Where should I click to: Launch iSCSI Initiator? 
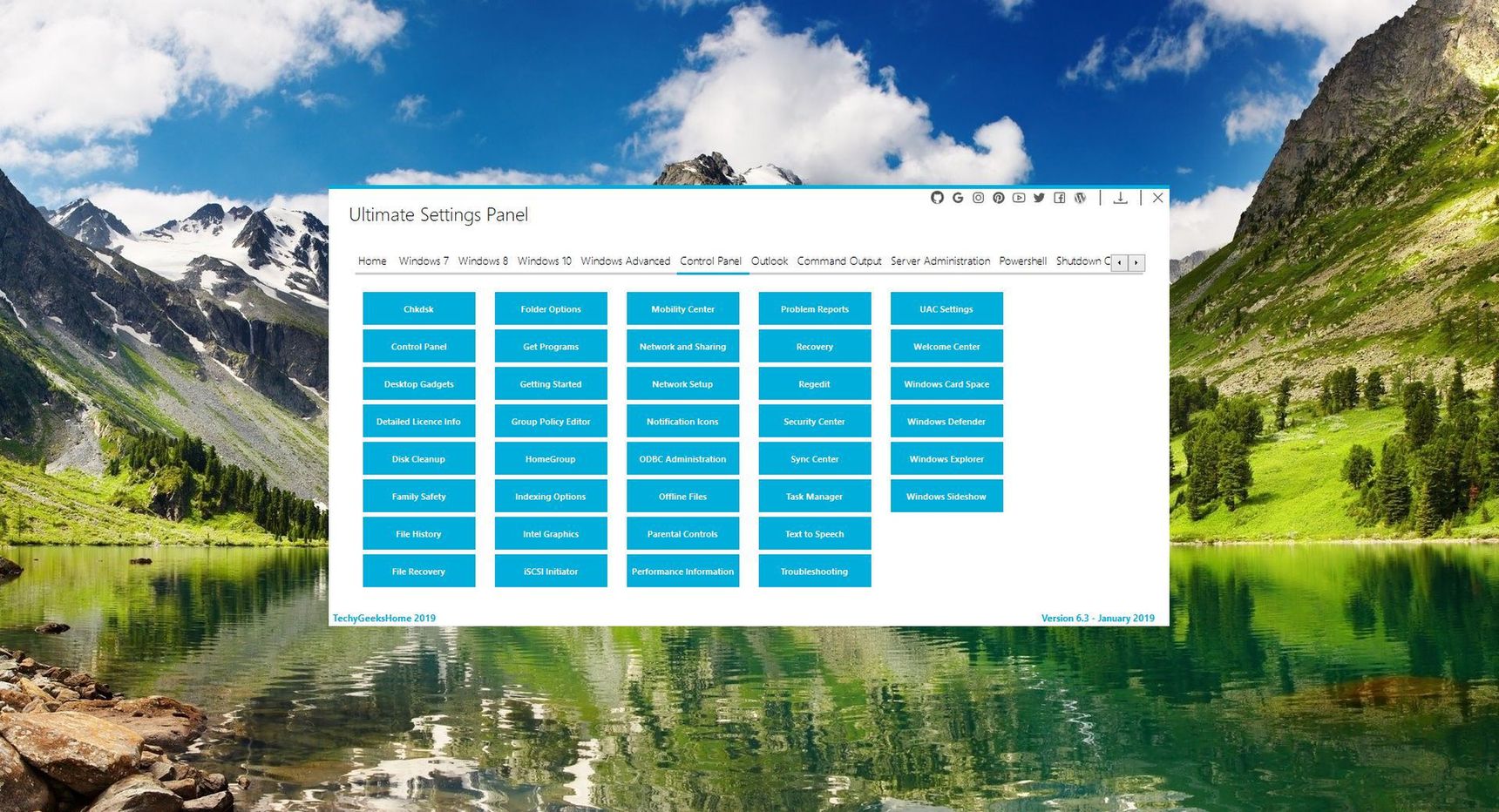[x=551, y=571]
